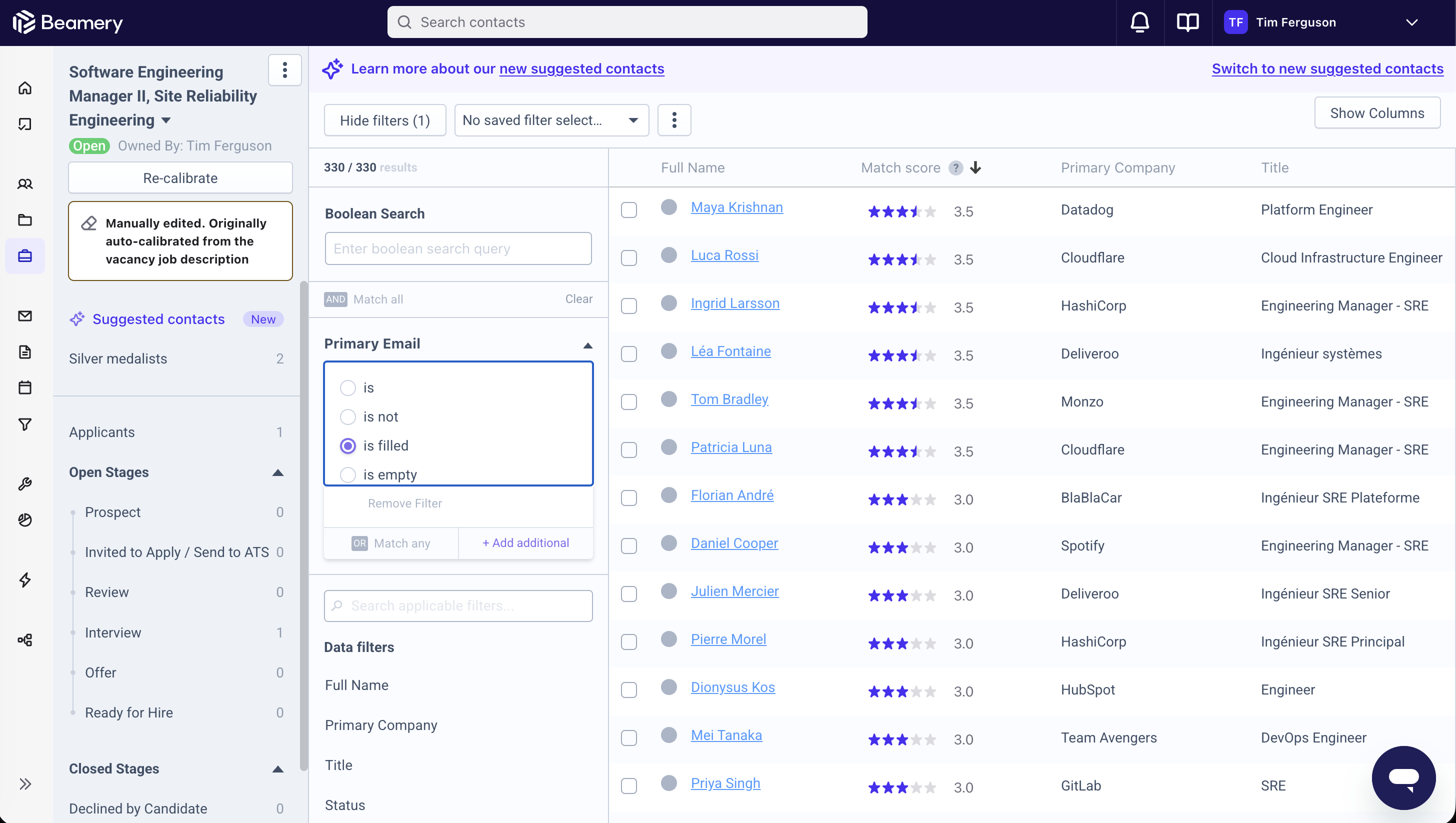Open the mail envelope sidebar icon

click(25, 316)
